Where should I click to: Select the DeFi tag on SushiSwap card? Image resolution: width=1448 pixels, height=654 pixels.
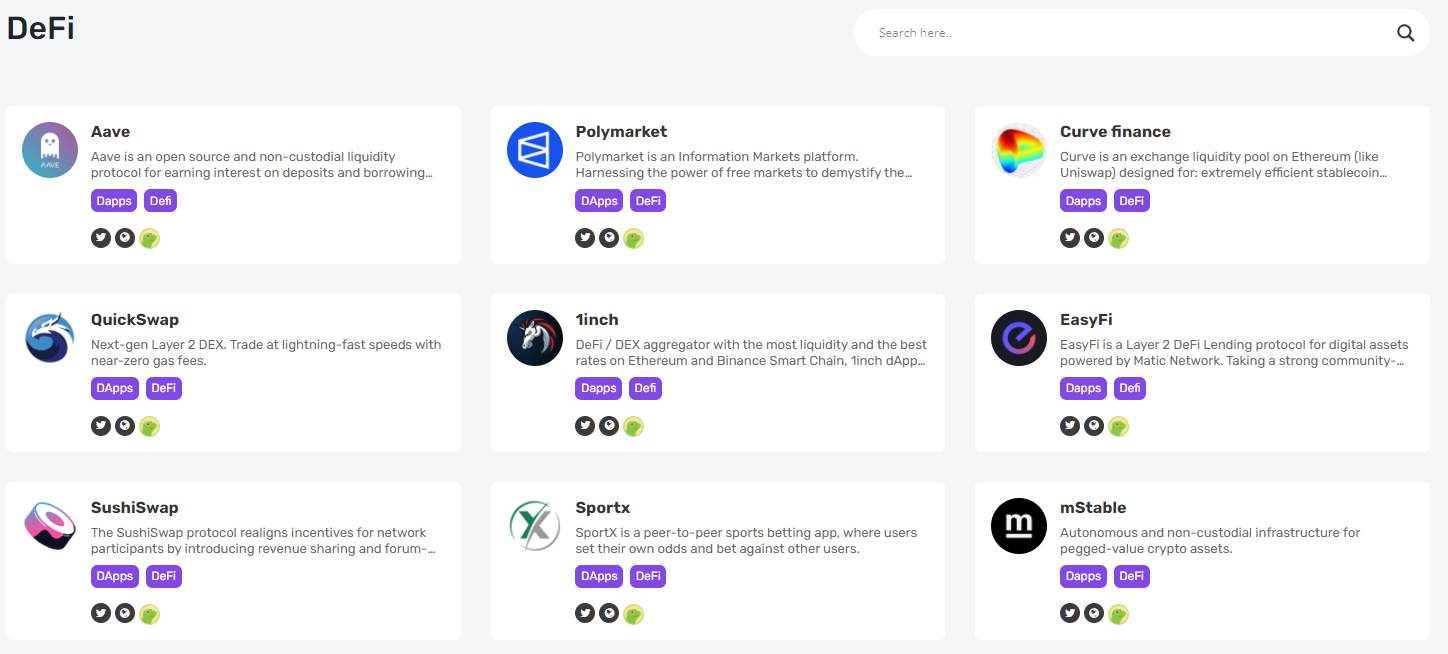click(x=164, y=577)
